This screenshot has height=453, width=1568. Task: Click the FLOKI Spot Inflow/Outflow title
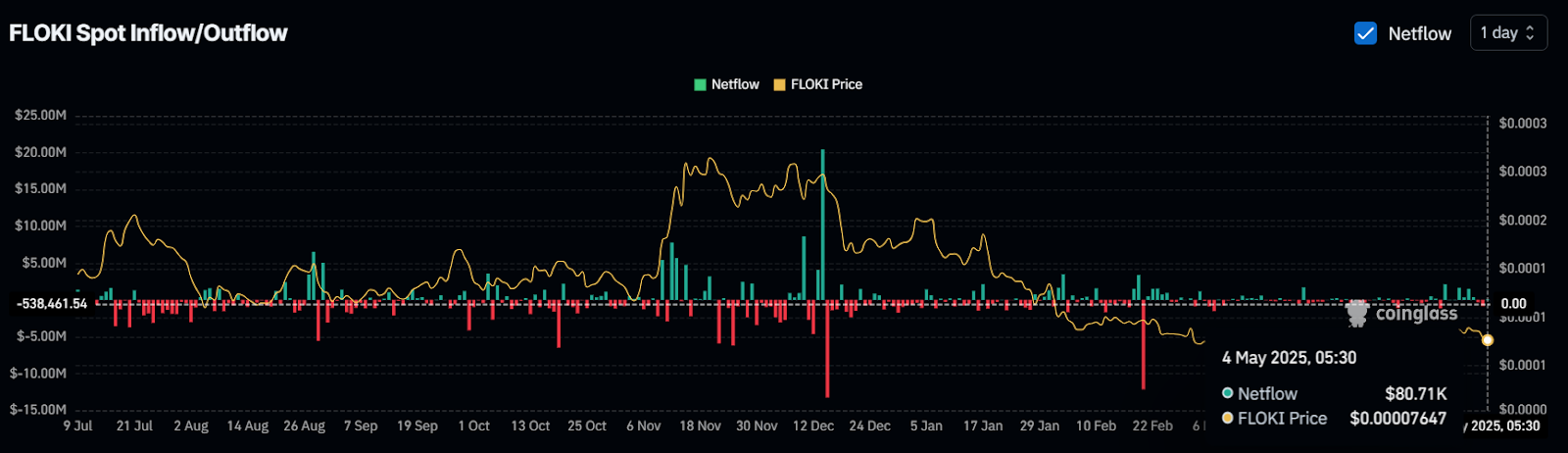pos(148,33)
